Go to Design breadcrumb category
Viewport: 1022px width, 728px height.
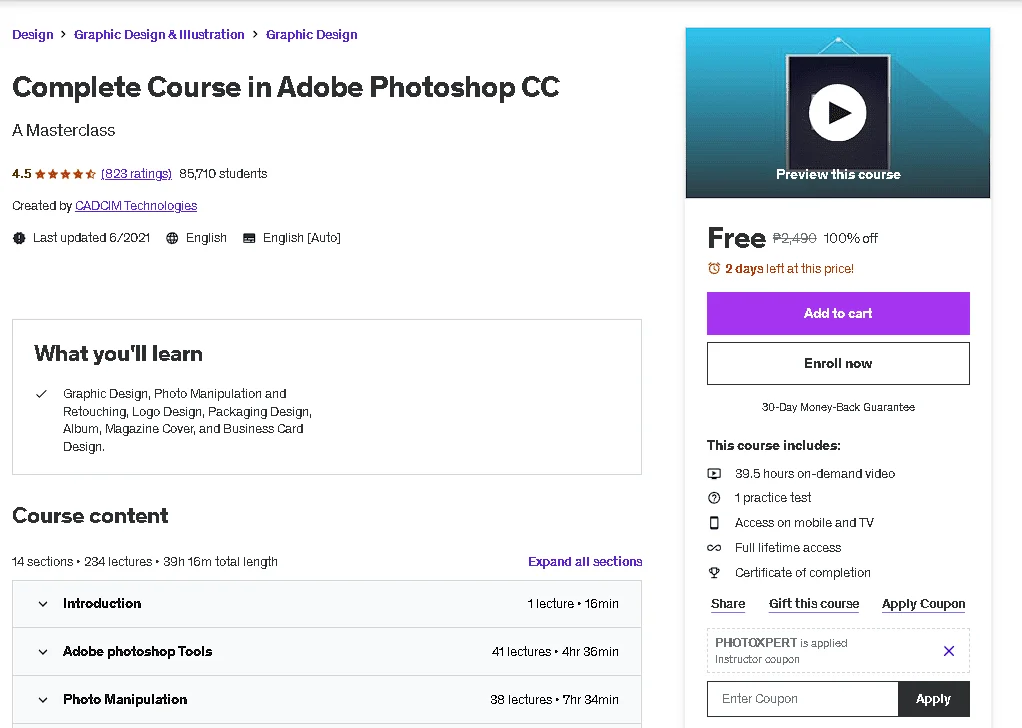pos(33,35)
